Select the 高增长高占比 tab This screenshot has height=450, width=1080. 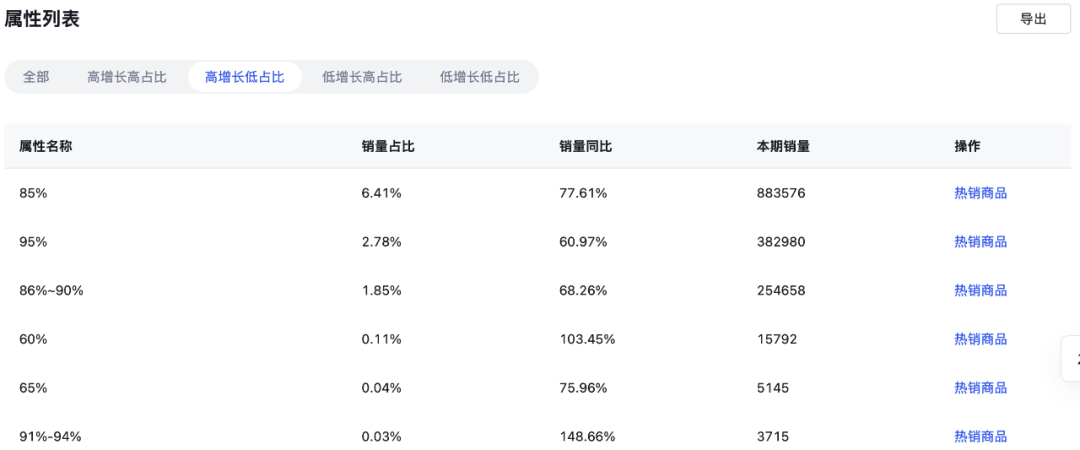point(127,76)
